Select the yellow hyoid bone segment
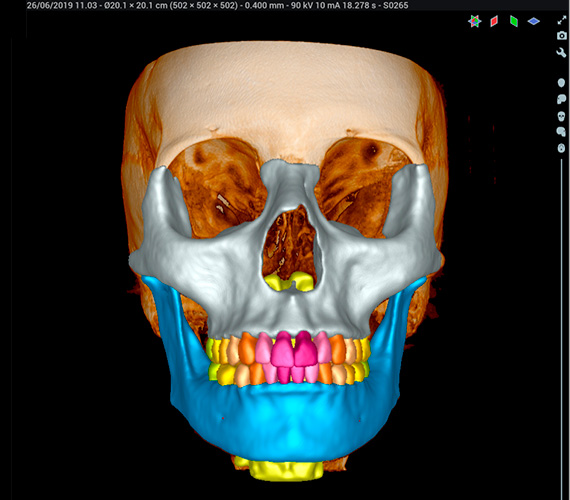This screenshot has width=570, height=500. tap(285, 470)
